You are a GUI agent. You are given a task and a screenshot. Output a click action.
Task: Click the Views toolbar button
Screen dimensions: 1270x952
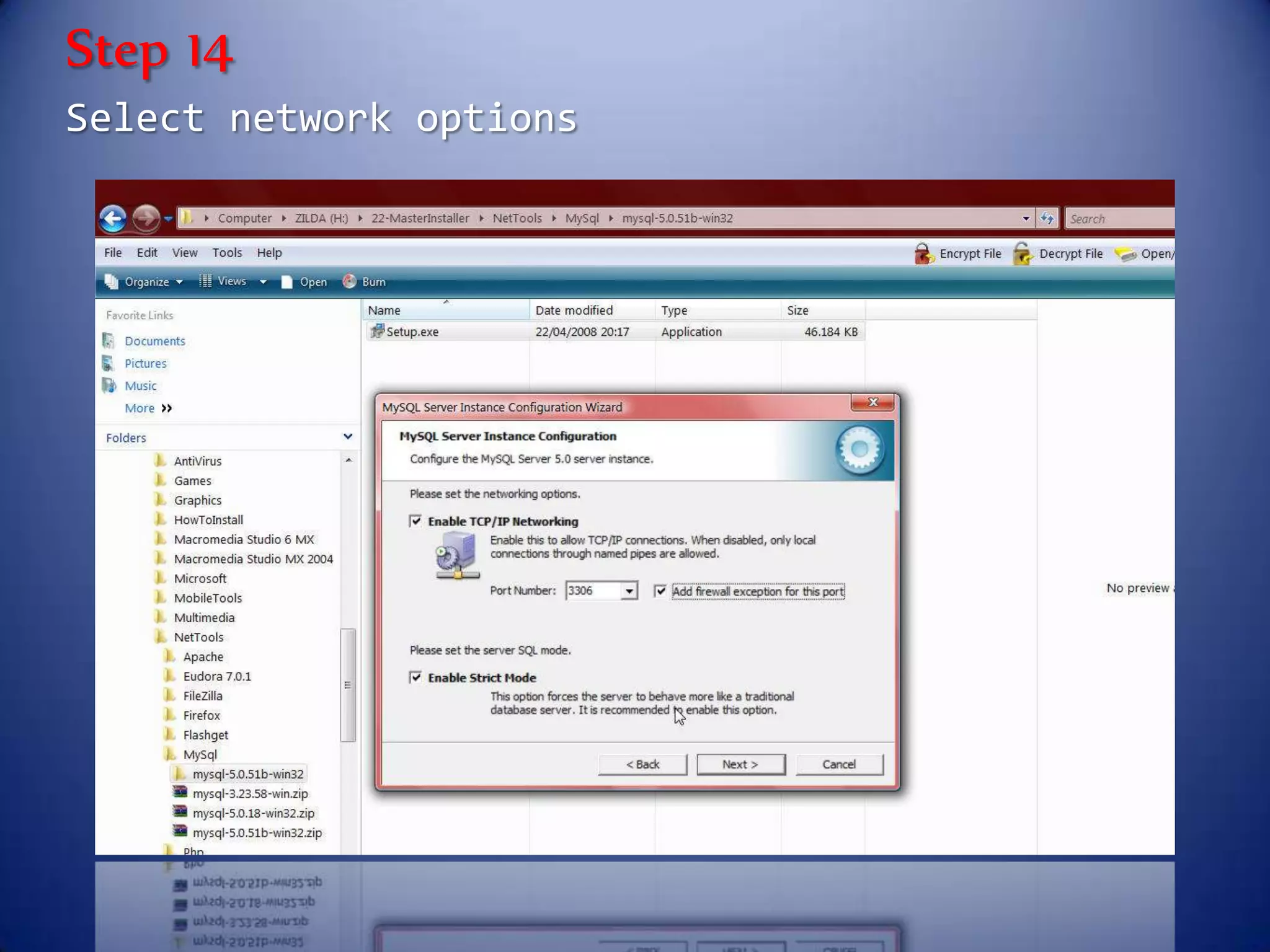pyautogui.click(x=223, y=281)
